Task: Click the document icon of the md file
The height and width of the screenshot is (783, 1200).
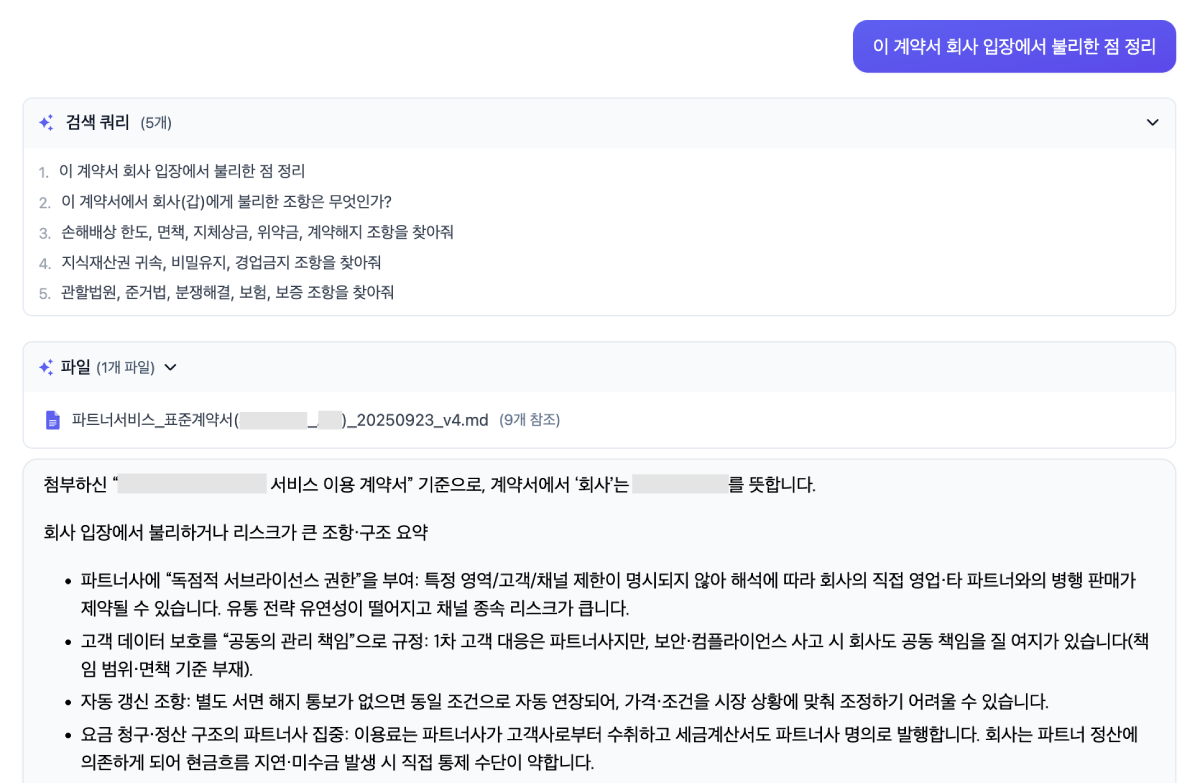Action: pyautogui.click(x=53, y=420)
